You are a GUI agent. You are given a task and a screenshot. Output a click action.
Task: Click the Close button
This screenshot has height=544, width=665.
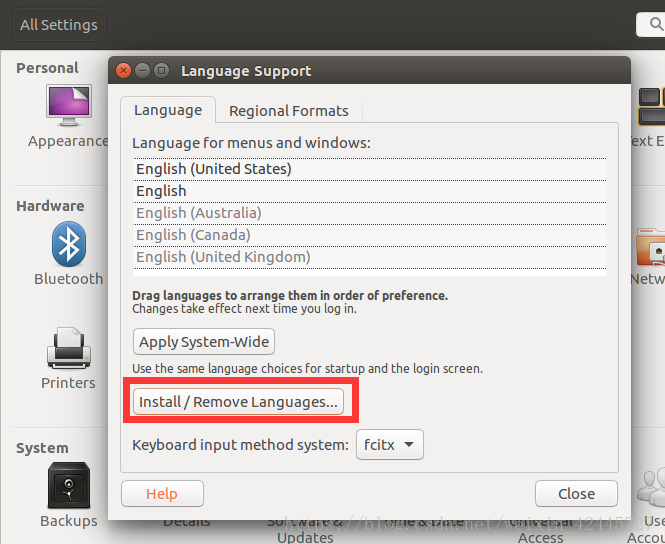pos(576,494)
